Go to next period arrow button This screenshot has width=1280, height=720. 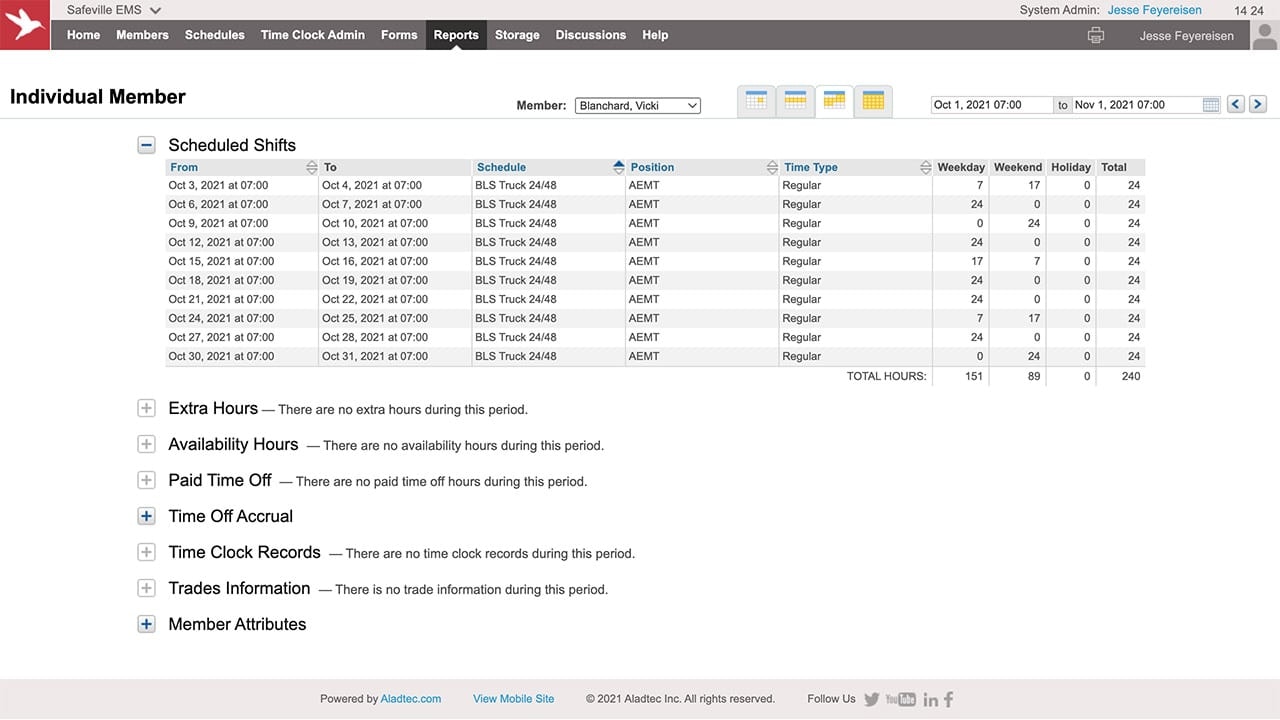(1258, 104)
